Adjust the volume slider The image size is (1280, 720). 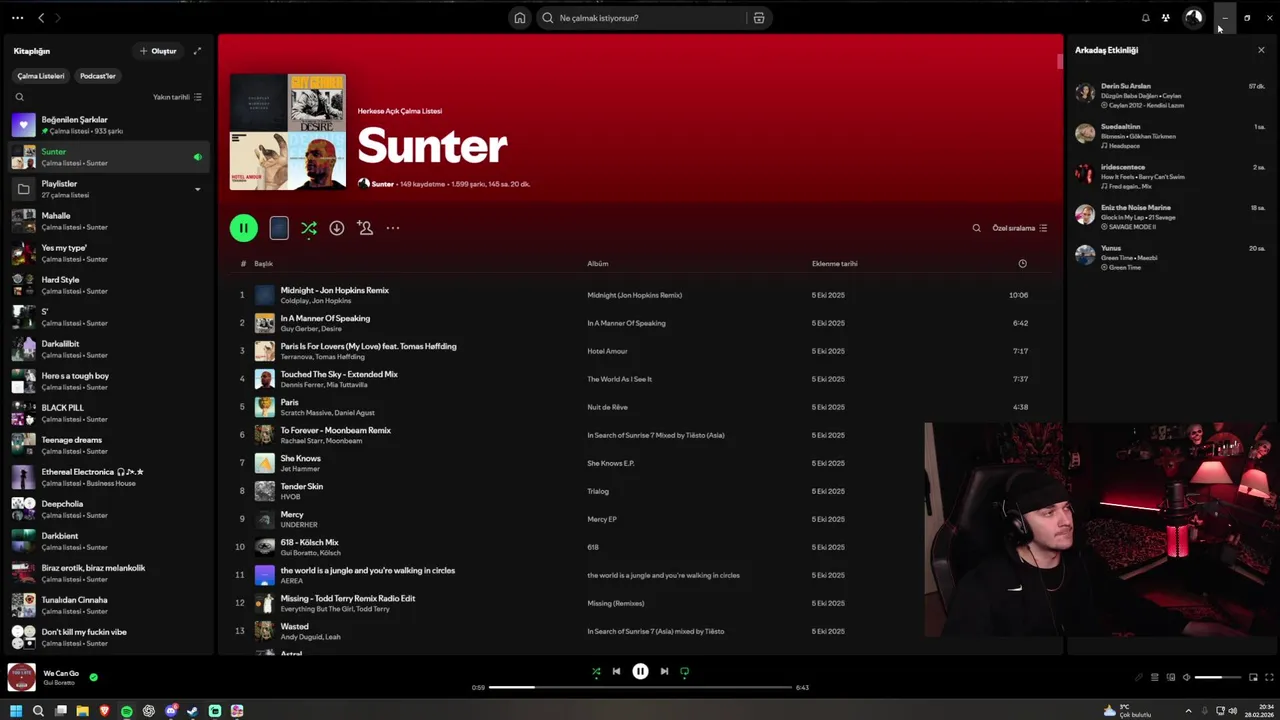1217,677
